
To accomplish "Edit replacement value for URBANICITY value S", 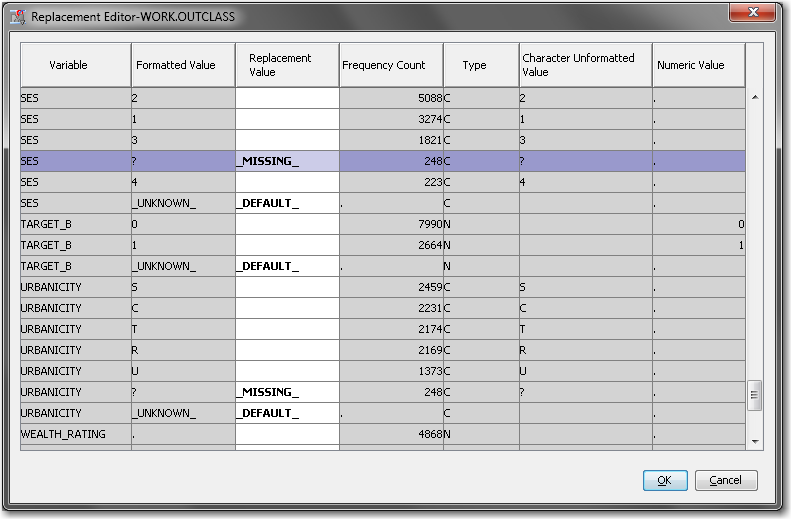I will [x=287, y=287].
